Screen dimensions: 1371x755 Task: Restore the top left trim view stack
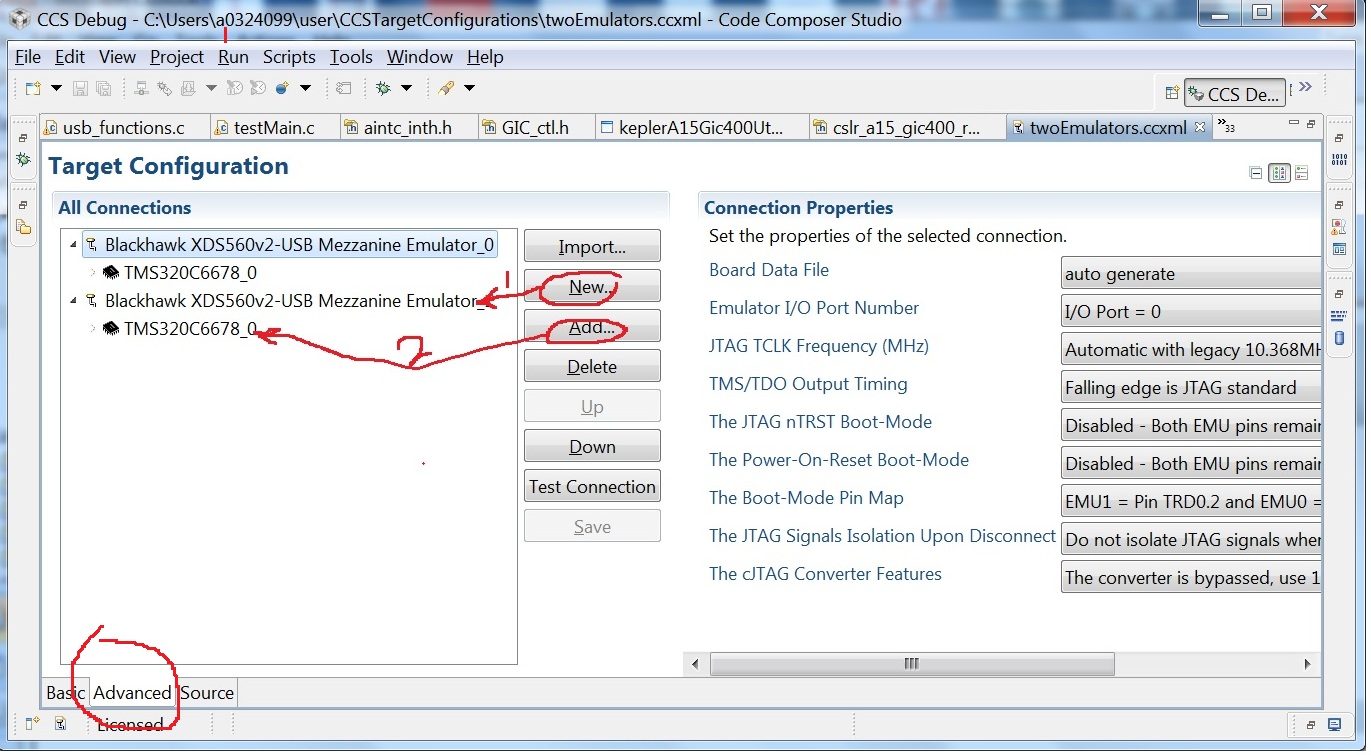click(x=23, y=137)
